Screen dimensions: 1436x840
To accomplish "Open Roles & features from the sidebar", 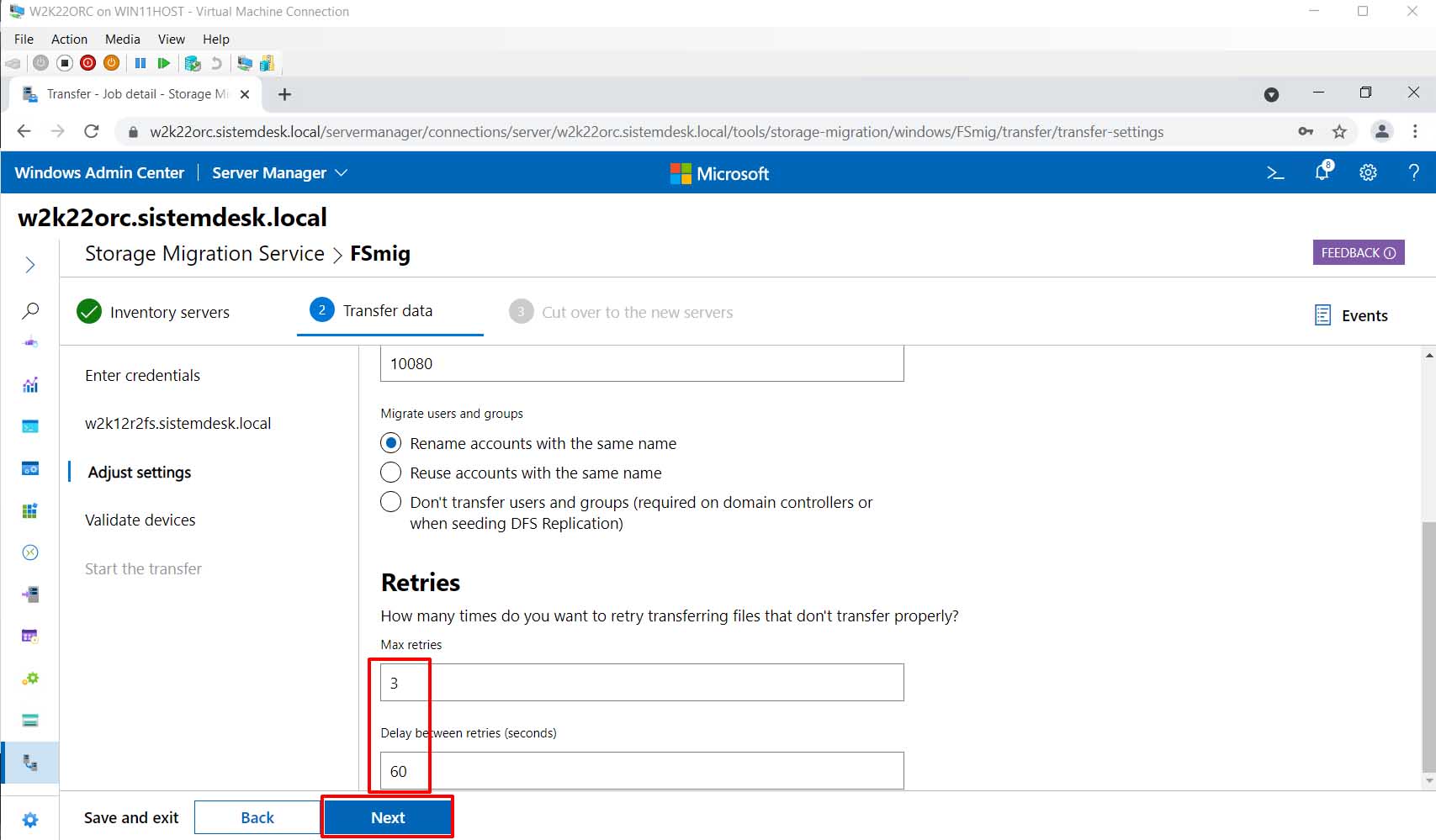I will point(30,594).
